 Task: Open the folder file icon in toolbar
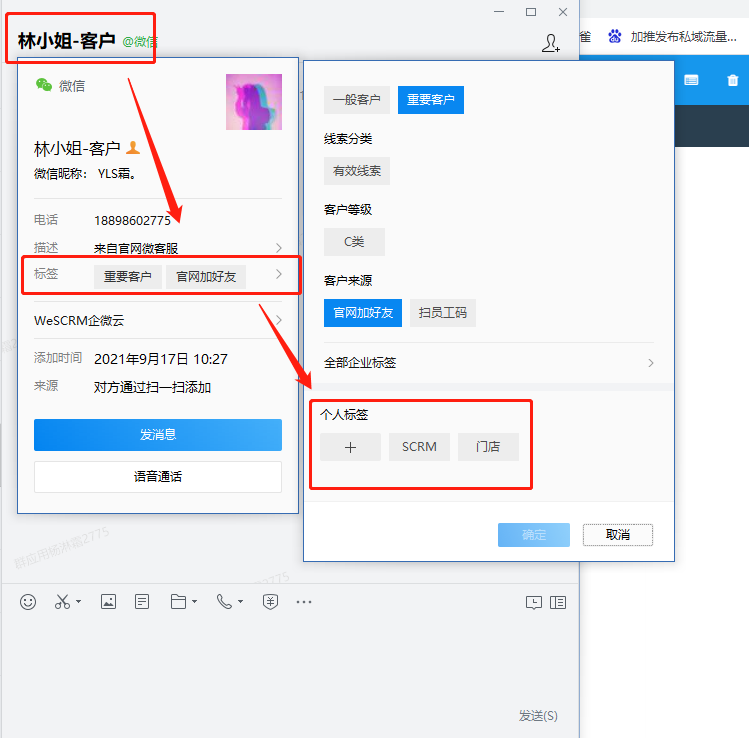[x=178, y=602]
